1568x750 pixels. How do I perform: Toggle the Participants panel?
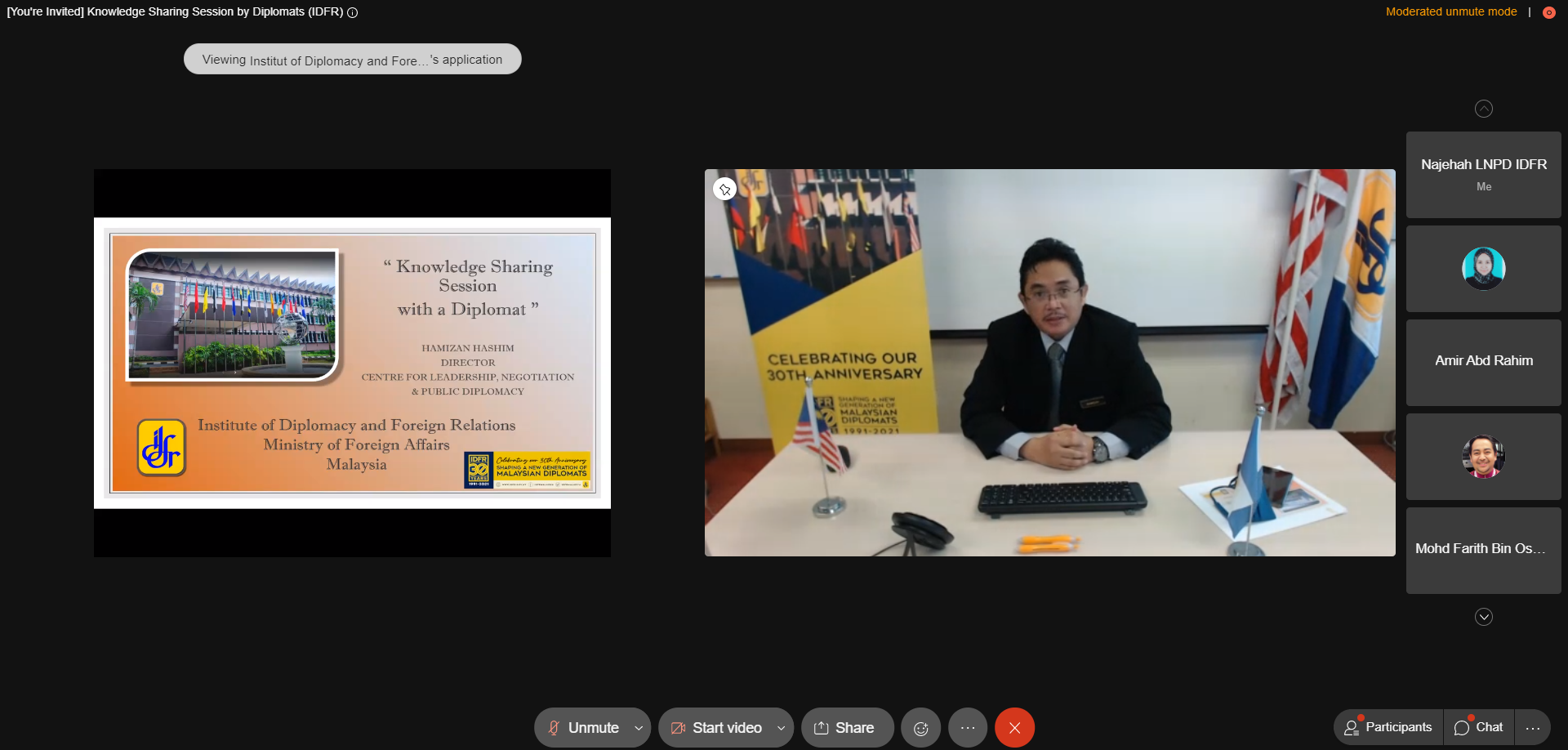(1388, 727)
